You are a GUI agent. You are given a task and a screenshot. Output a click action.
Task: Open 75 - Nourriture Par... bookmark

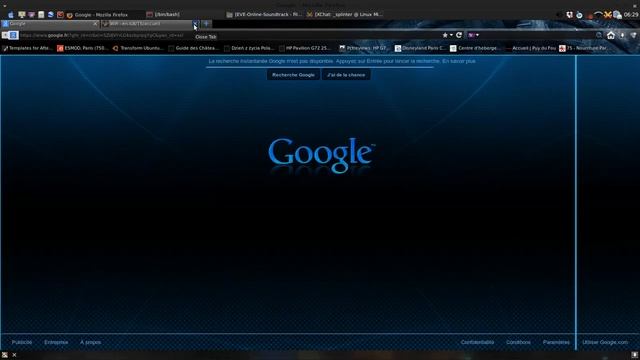(584, 48)
